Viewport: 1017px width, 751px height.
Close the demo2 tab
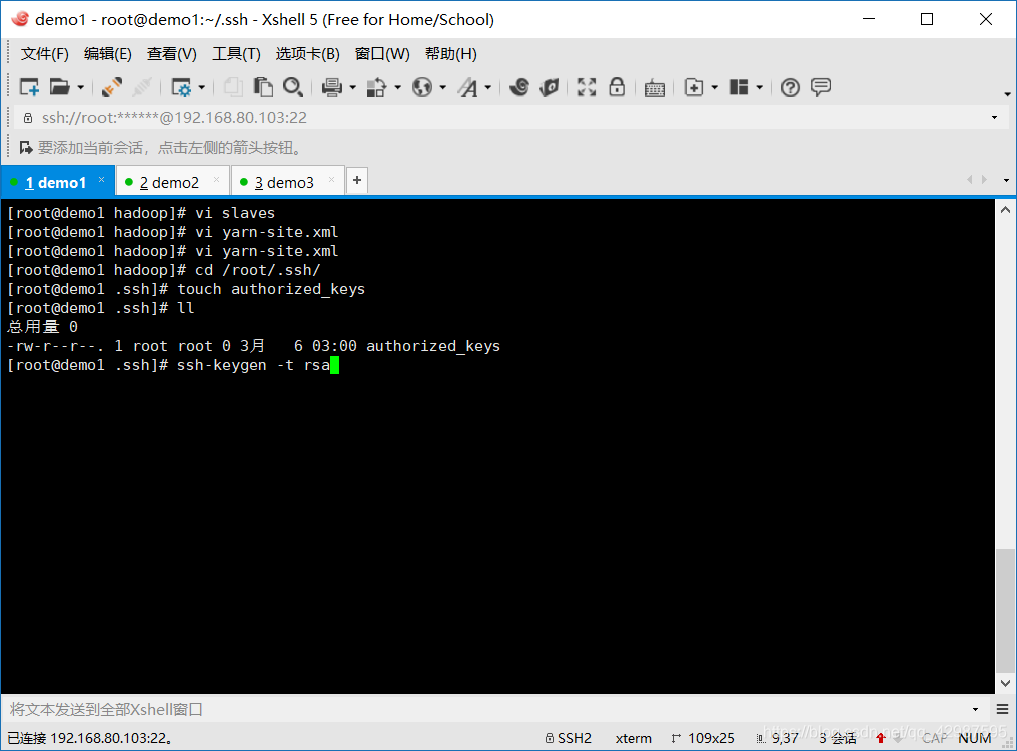(x=217, y=180)
